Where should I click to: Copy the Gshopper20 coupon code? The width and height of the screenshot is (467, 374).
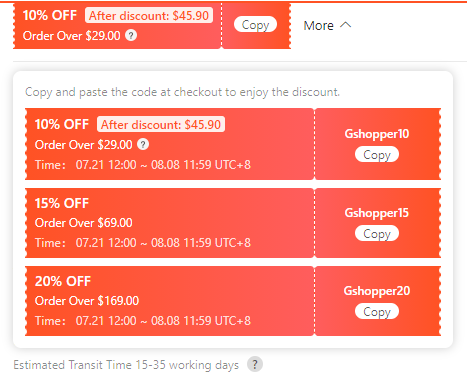(377, 311)
